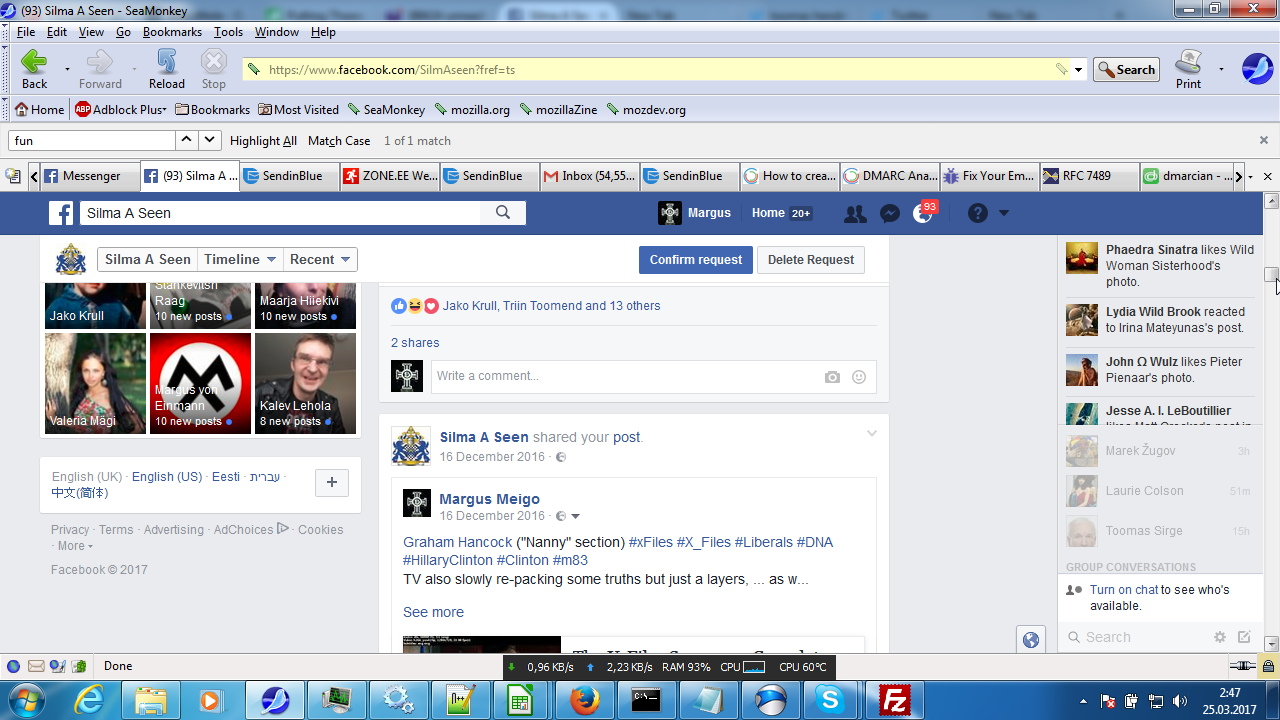Screen dimensions: 1280x720
Task: Open Kalev Lehola friend thumbnail
Action: (305, 383)
